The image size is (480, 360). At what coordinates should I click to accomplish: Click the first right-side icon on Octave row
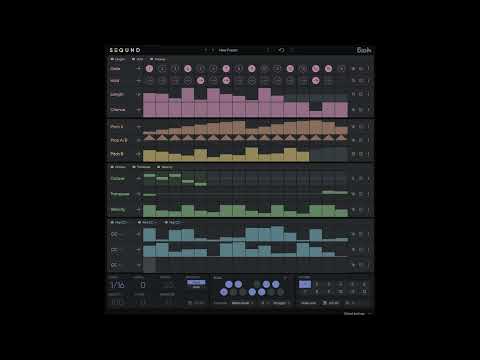[x=354, y=179]
